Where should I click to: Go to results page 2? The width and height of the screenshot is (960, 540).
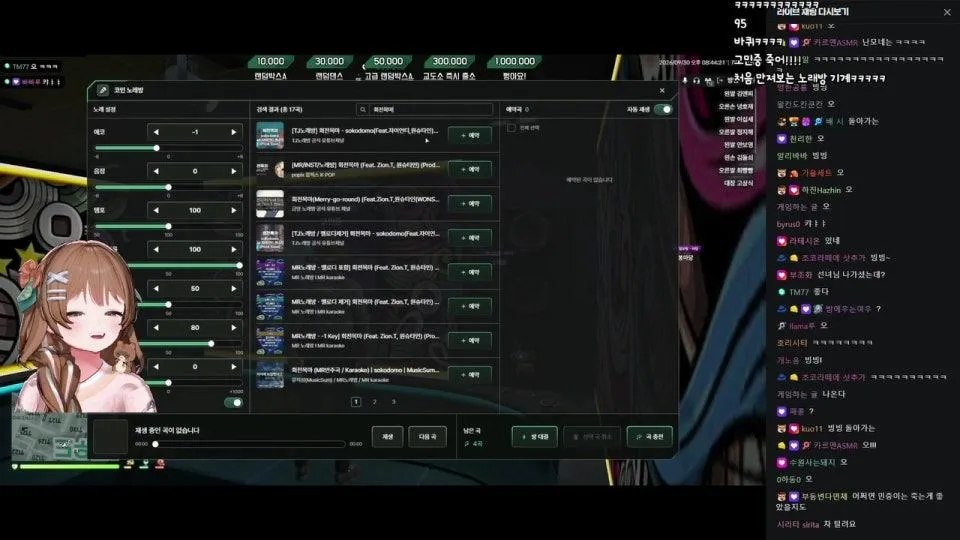[x=375, y=402]
